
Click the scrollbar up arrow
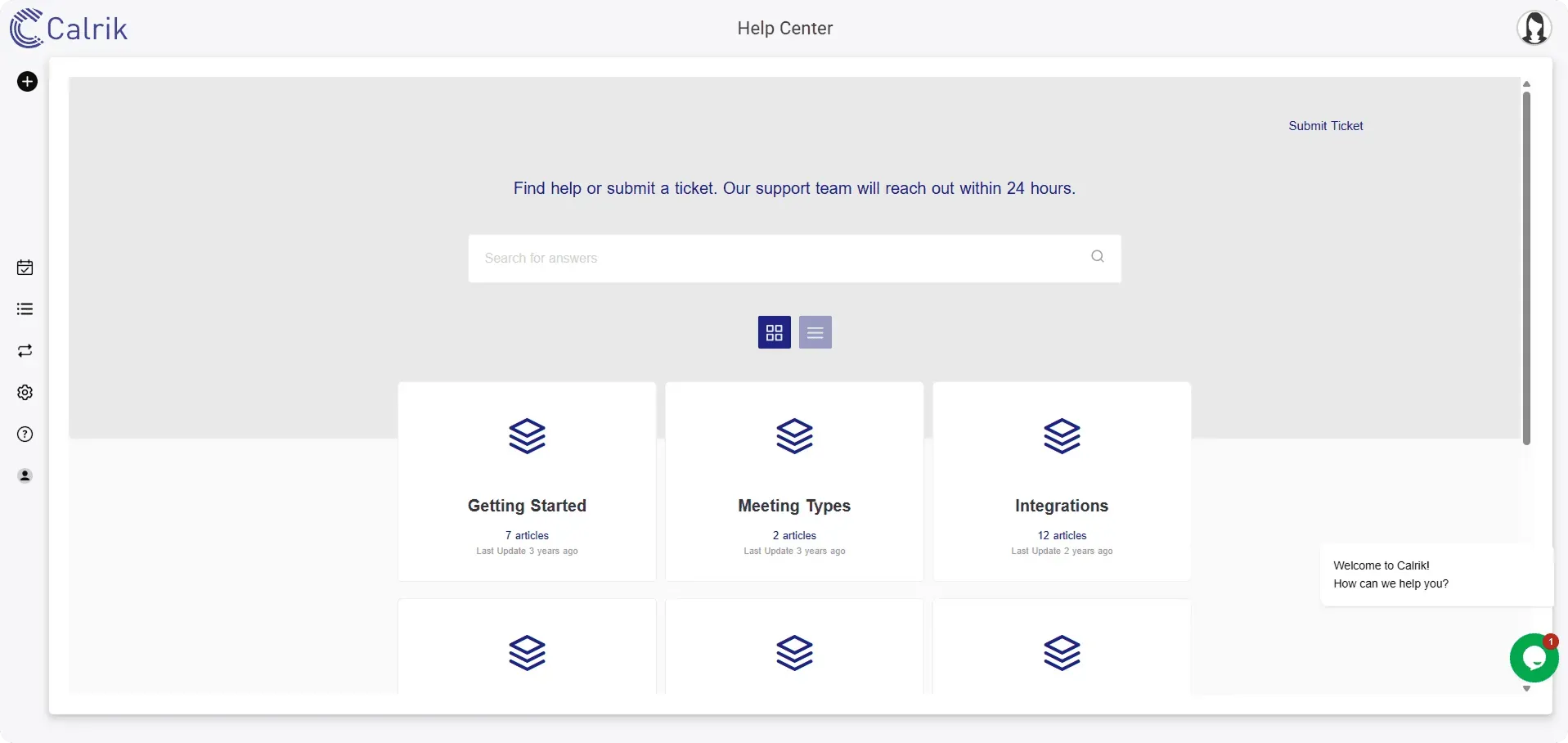tap(1526, 83)
